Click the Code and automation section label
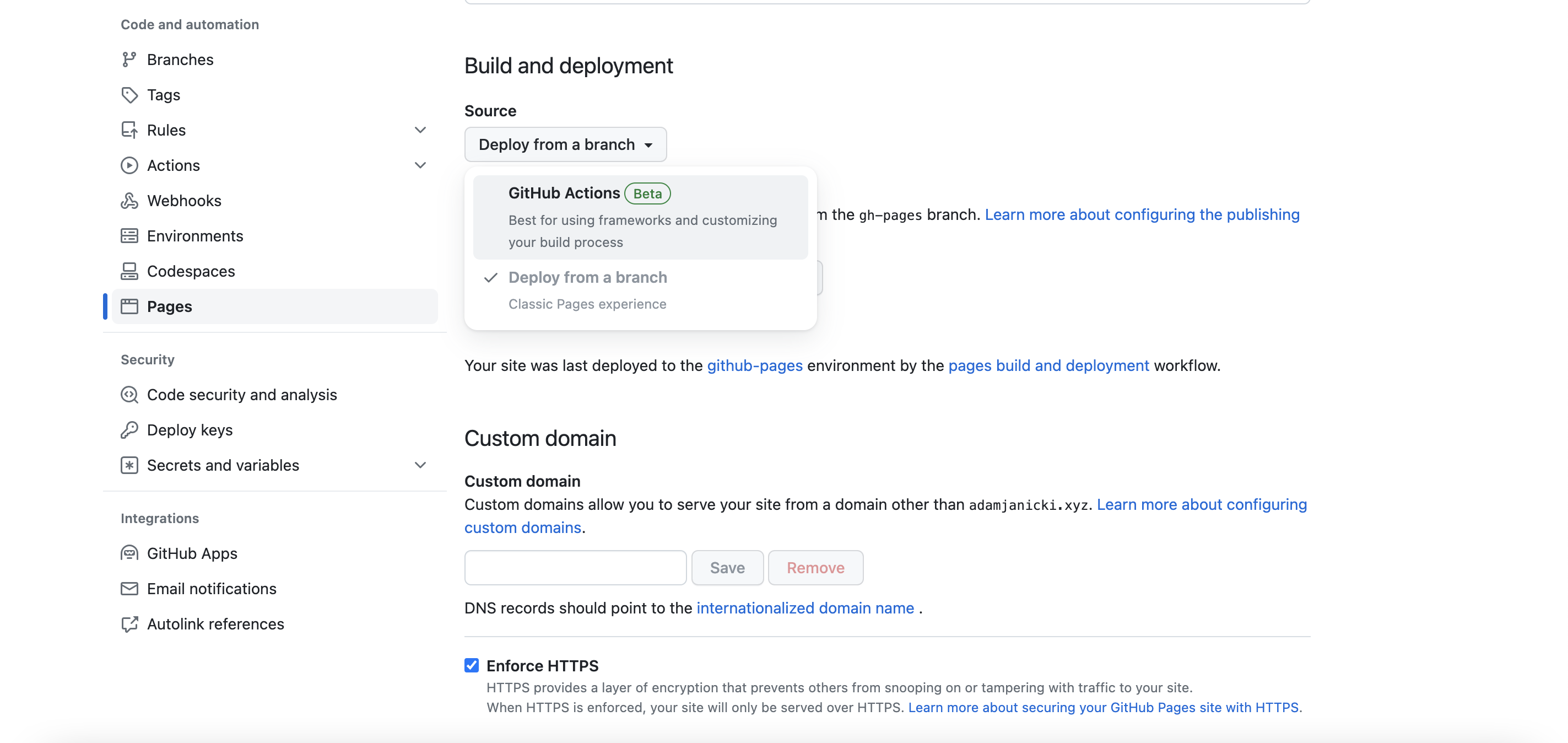1568x743 pixels. tap(190, 24)
